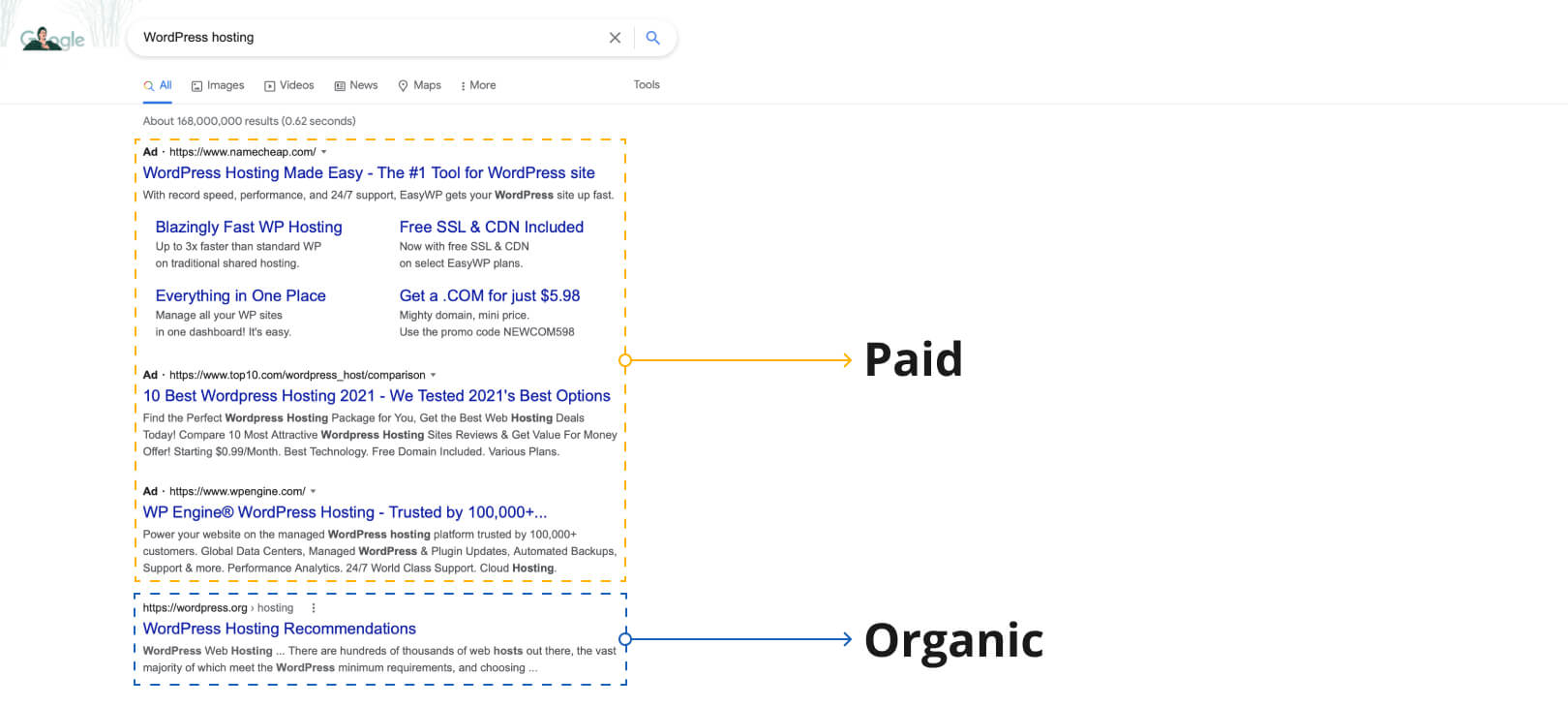Open the Images results tab
The width and height of the screenshot is (1568, 707).
click(218, 85)
